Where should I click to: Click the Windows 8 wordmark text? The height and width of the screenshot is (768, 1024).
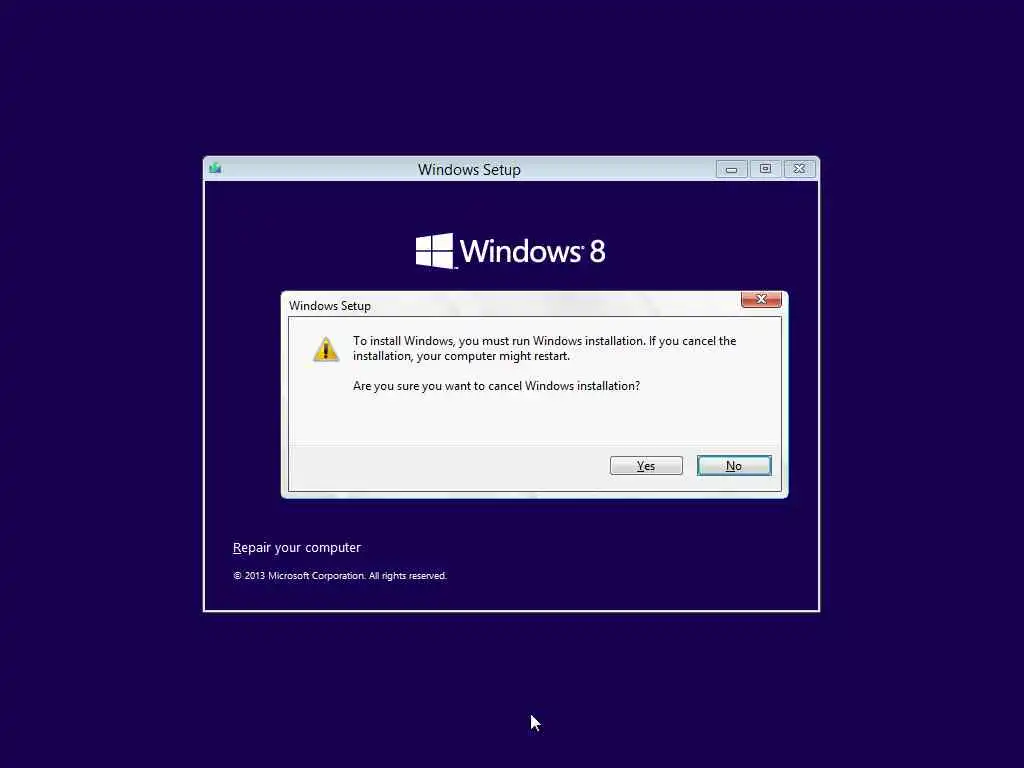coord(532,251)
